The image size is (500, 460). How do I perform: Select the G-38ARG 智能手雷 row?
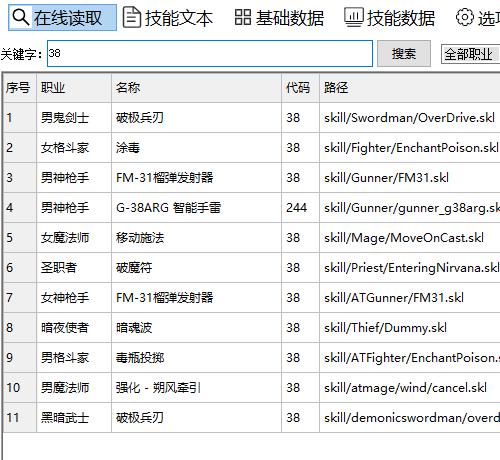click(252, 208)
